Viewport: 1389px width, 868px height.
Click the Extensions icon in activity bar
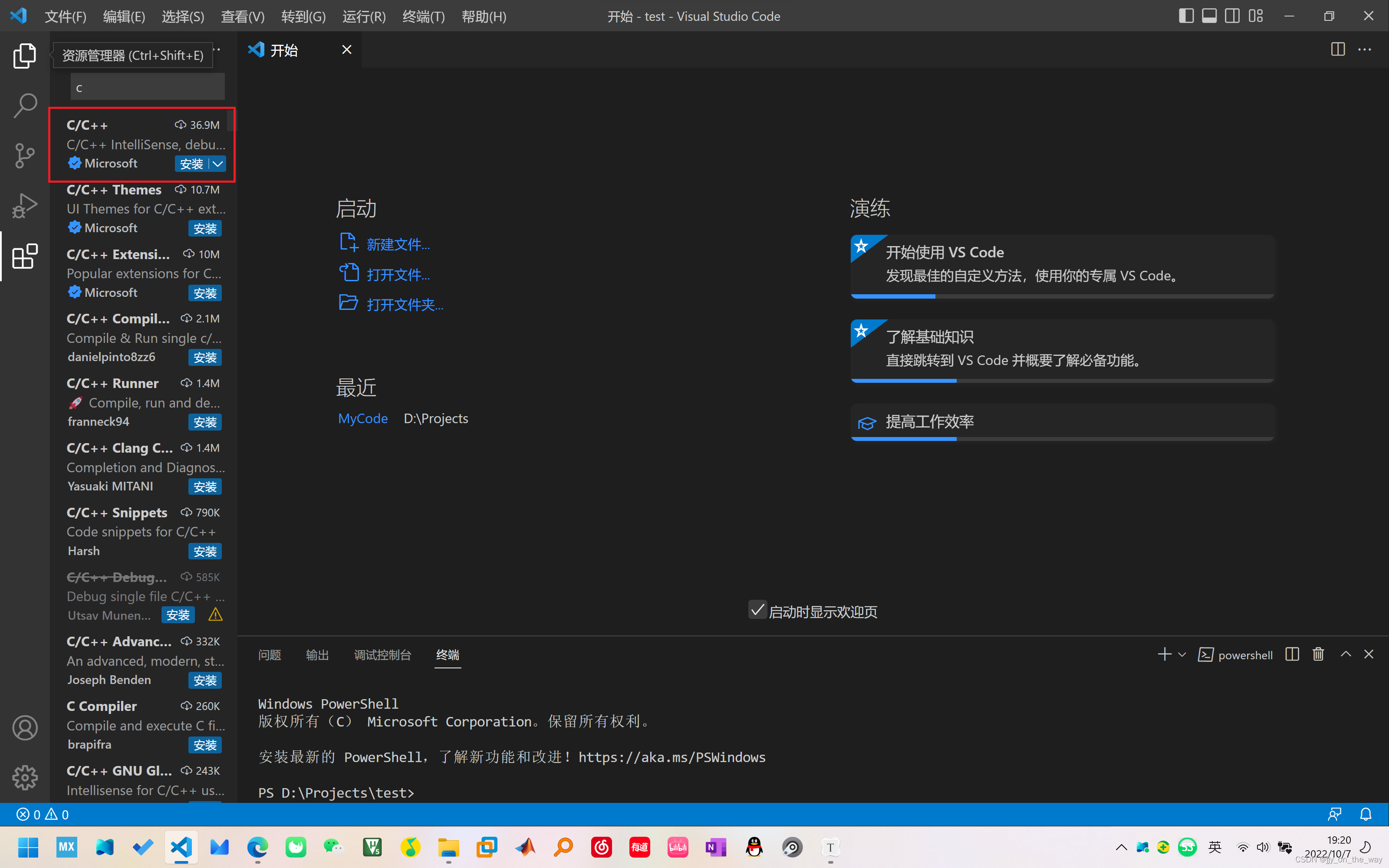tap(24, 256)
